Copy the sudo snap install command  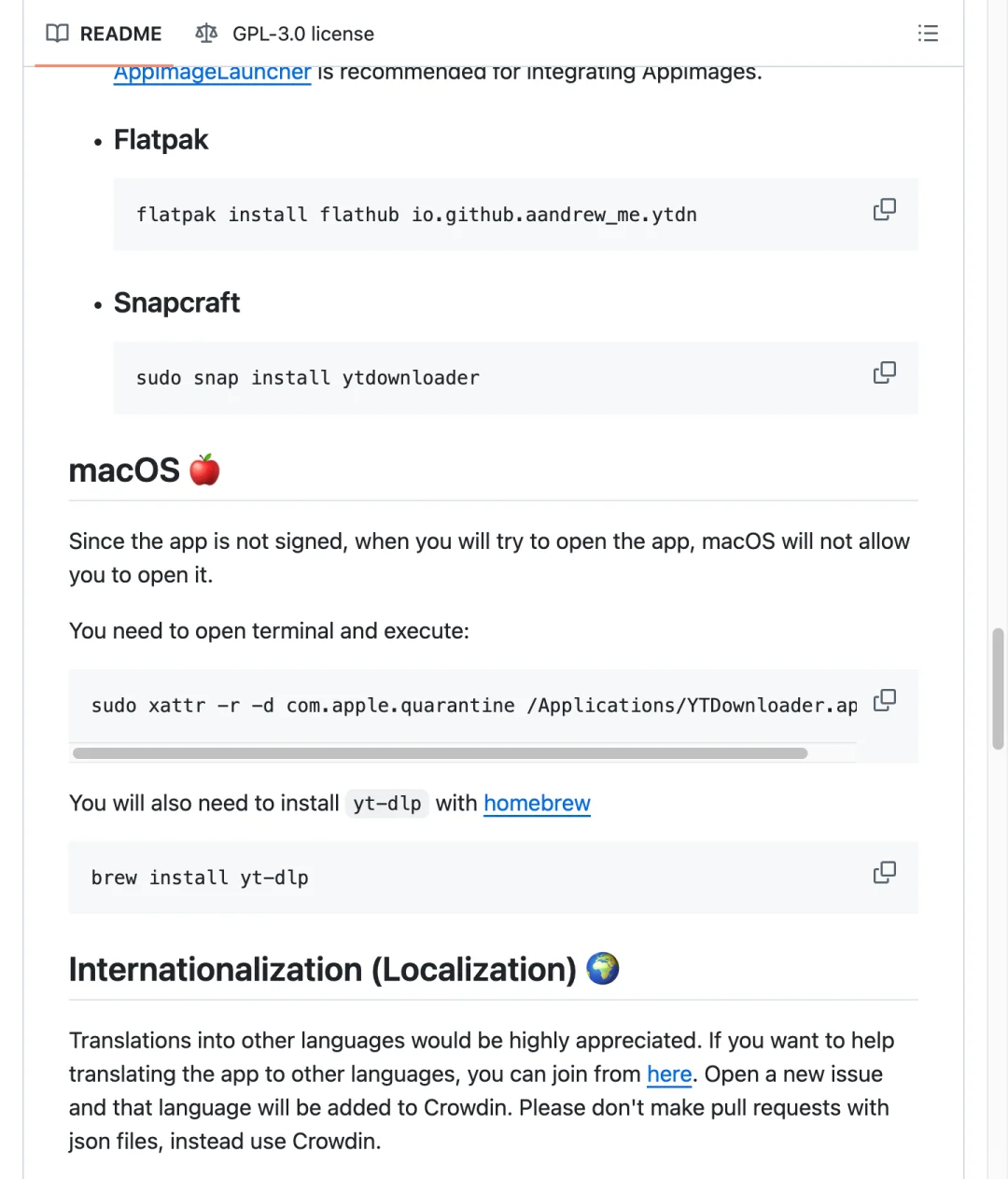tap(884, 373)
